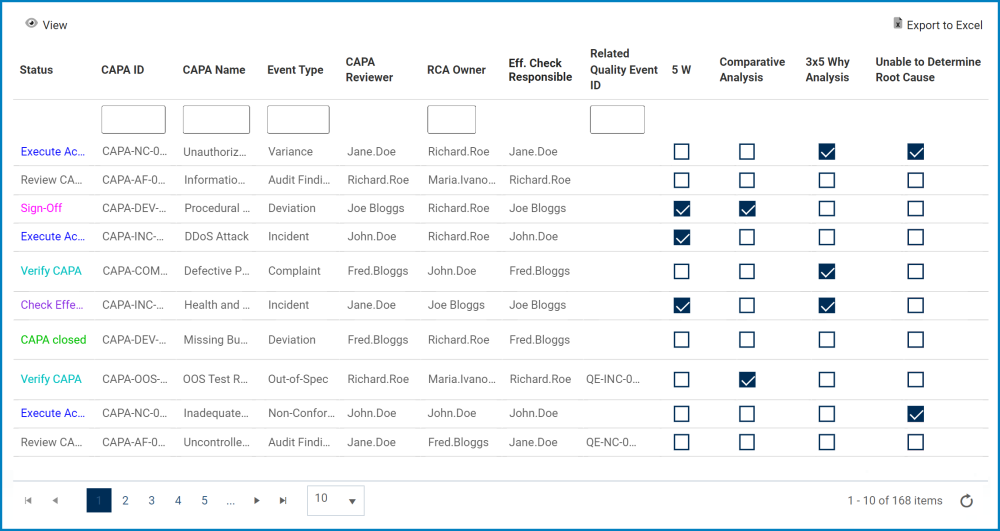
Task: Open the CAPA closed status link
Action: tap(53, 340)
